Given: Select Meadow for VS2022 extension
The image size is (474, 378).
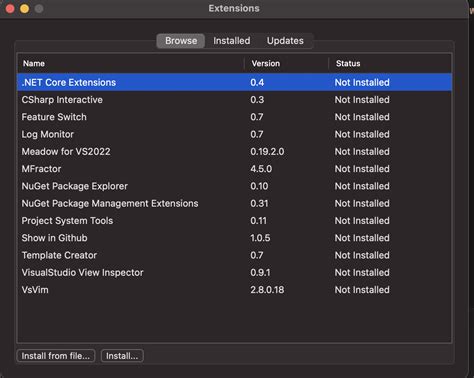Looking at the screenshot, I should (x=234, y=152).
